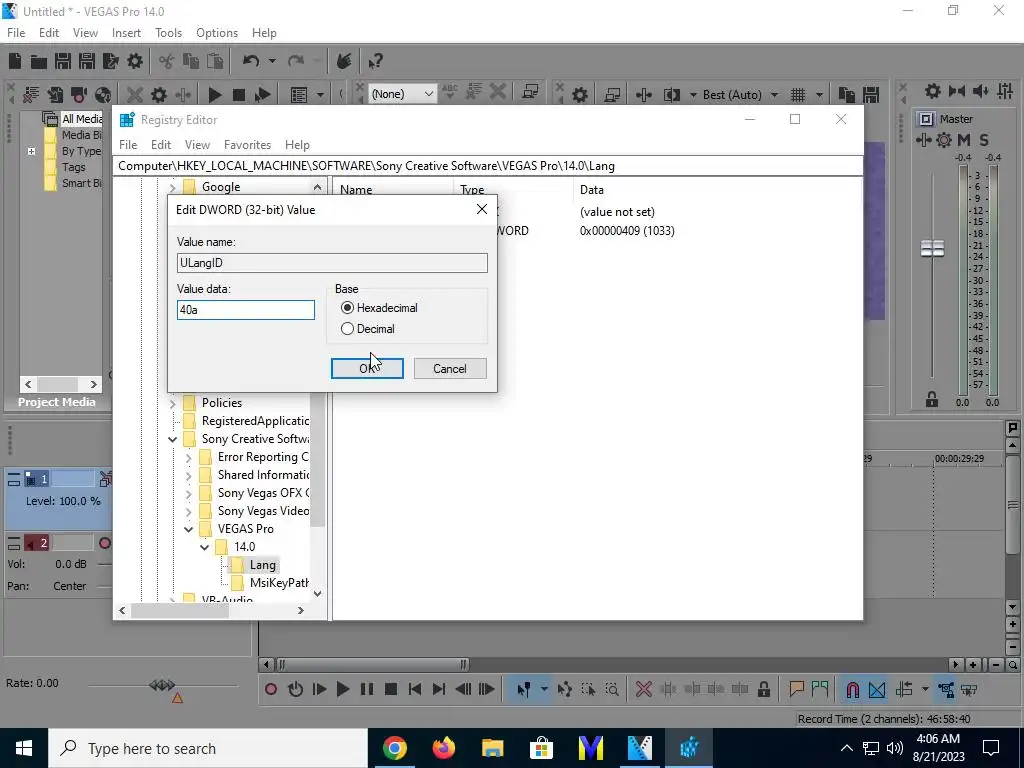
Task: Toggle Solo (S) on the Master bus
Action: (984, 140)
